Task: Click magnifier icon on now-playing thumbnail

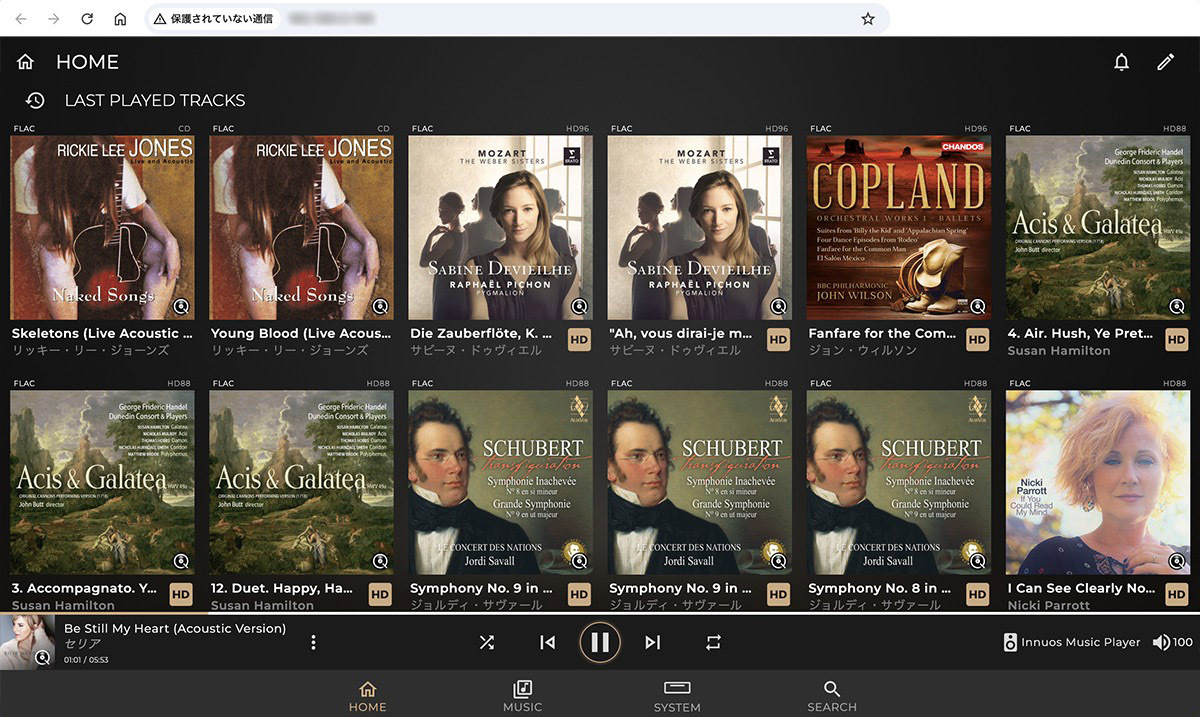Action: pyautogui.click(x=43, y=657)
